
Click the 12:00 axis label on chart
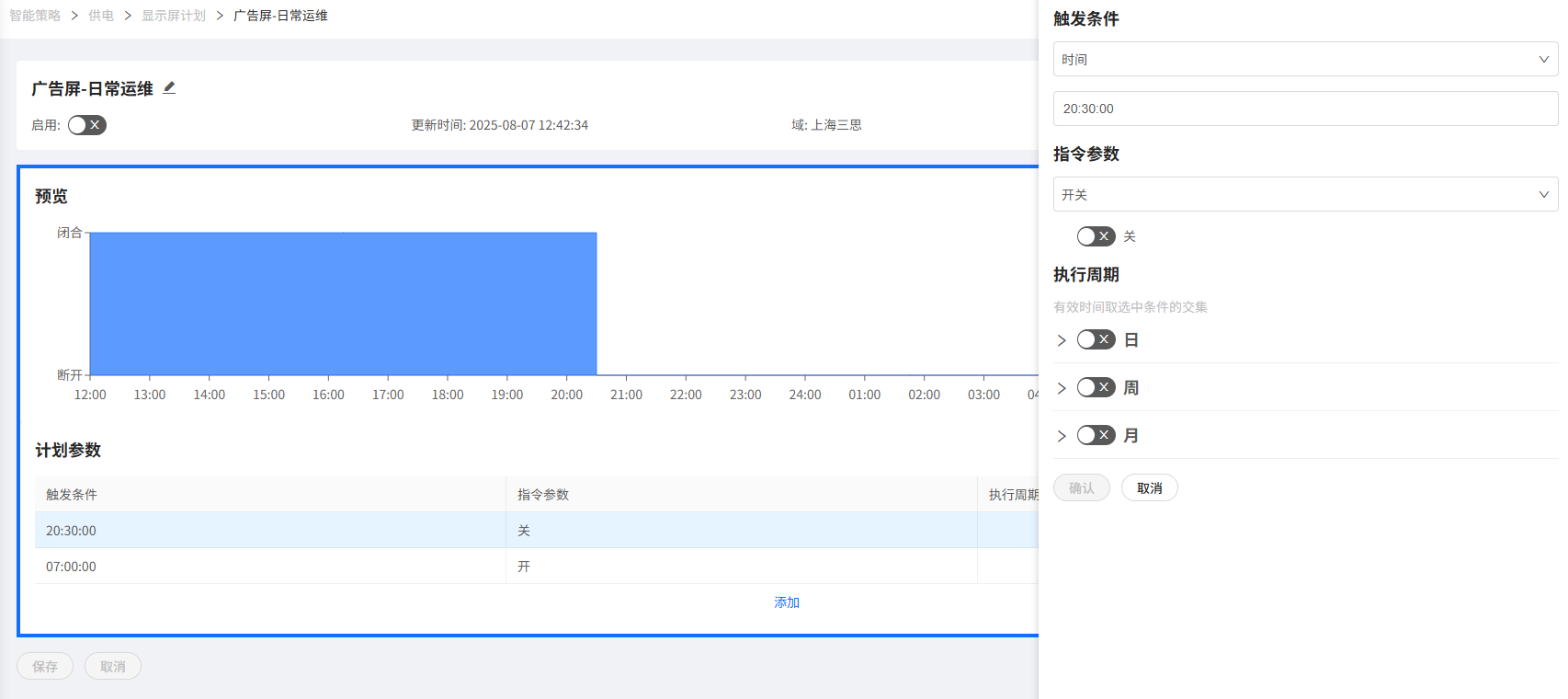pos(90,395)
